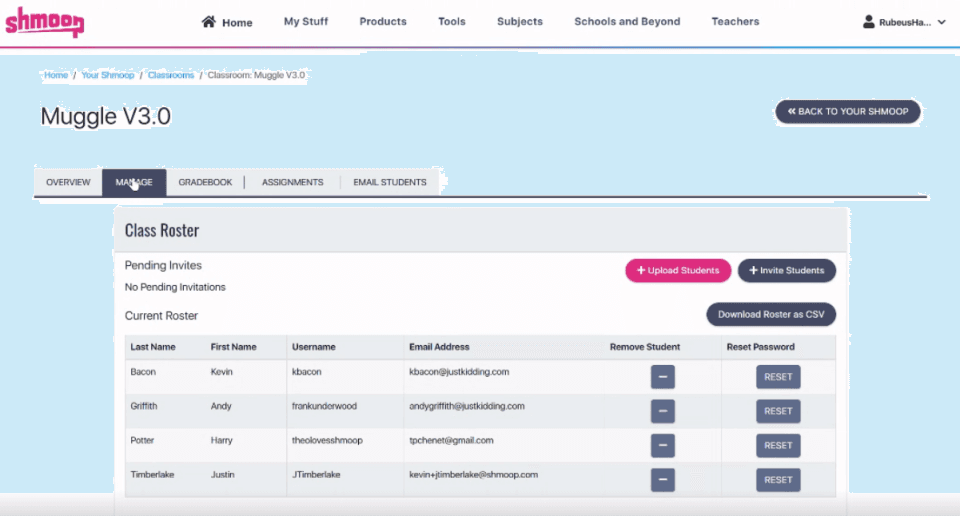Click the first name Andy
The height and width of the screenshot is (516, 960).
[221, 406]
